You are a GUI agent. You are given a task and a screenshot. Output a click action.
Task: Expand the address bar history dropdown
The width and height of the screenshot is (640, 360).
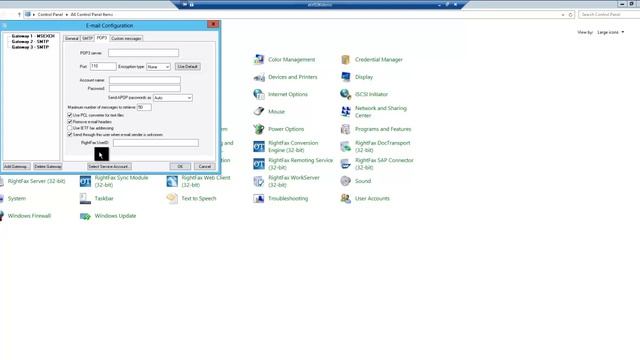click(x=563, y=15)
